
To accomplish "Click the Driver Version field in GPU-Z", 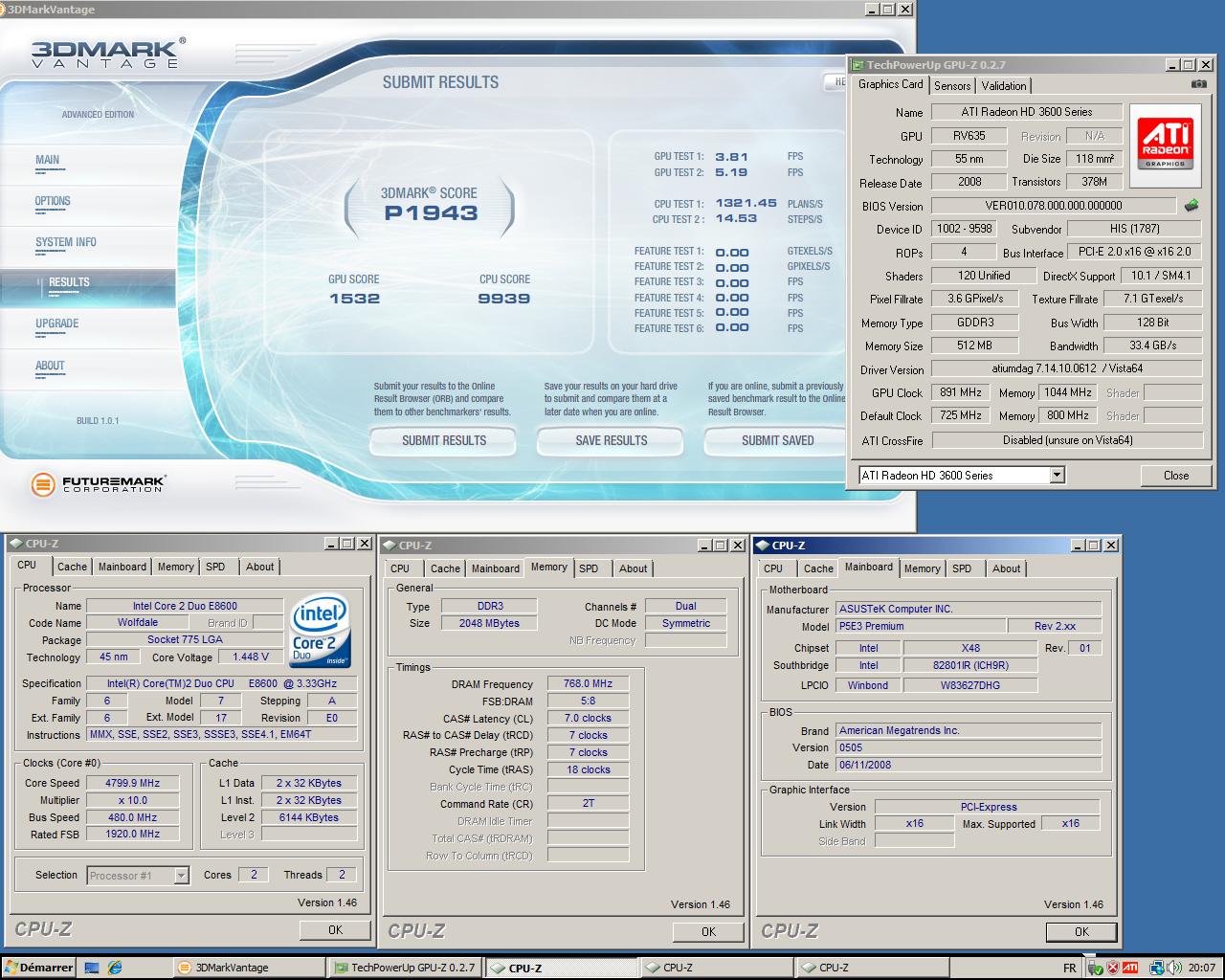I will coord(1067,368).
